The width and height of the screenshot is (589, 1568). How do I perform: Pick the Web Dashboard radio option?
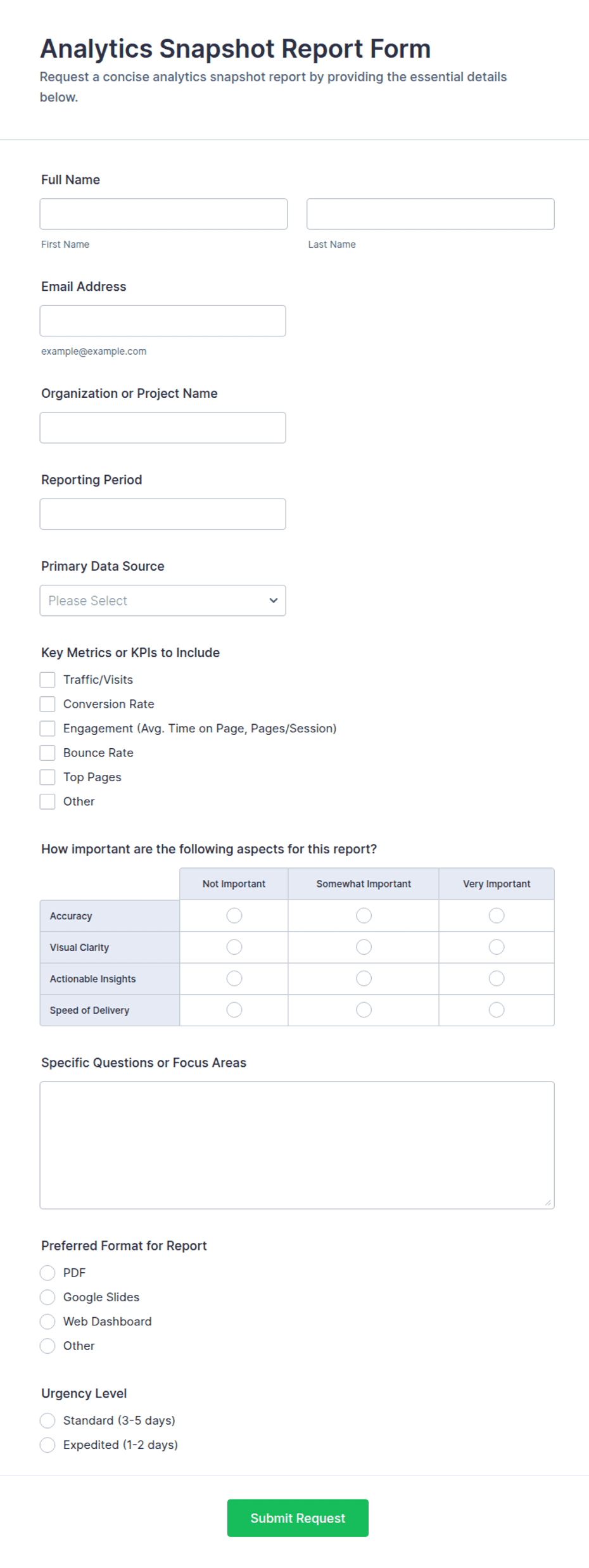47,1322
